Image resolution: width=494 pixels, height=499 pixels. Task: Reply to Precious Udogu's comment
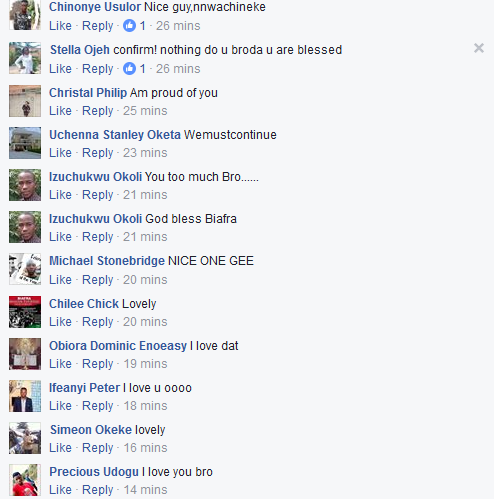(98, 490)
